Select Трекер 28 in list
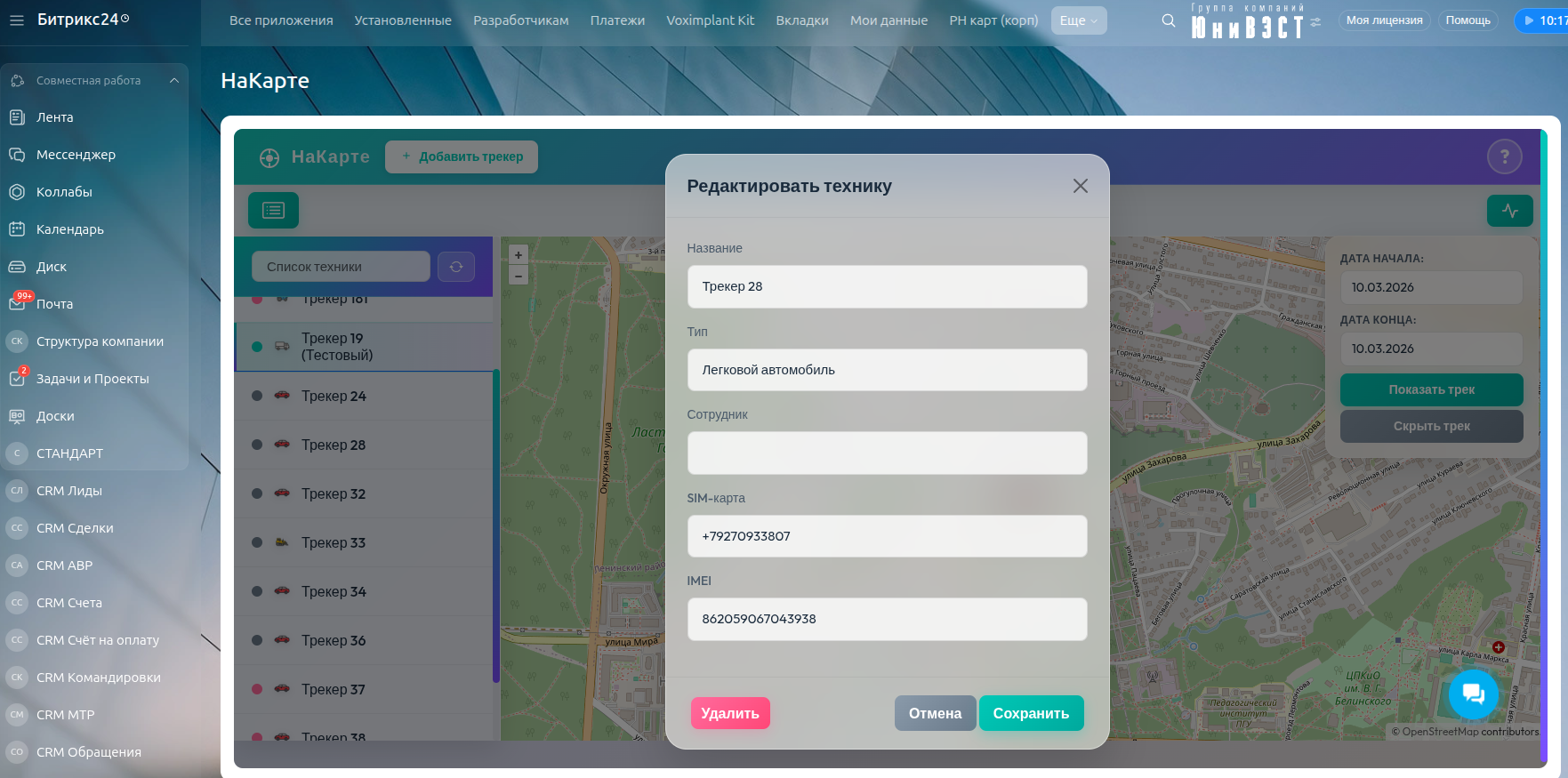Screen dimensions: 1568x778 point(364,445)
